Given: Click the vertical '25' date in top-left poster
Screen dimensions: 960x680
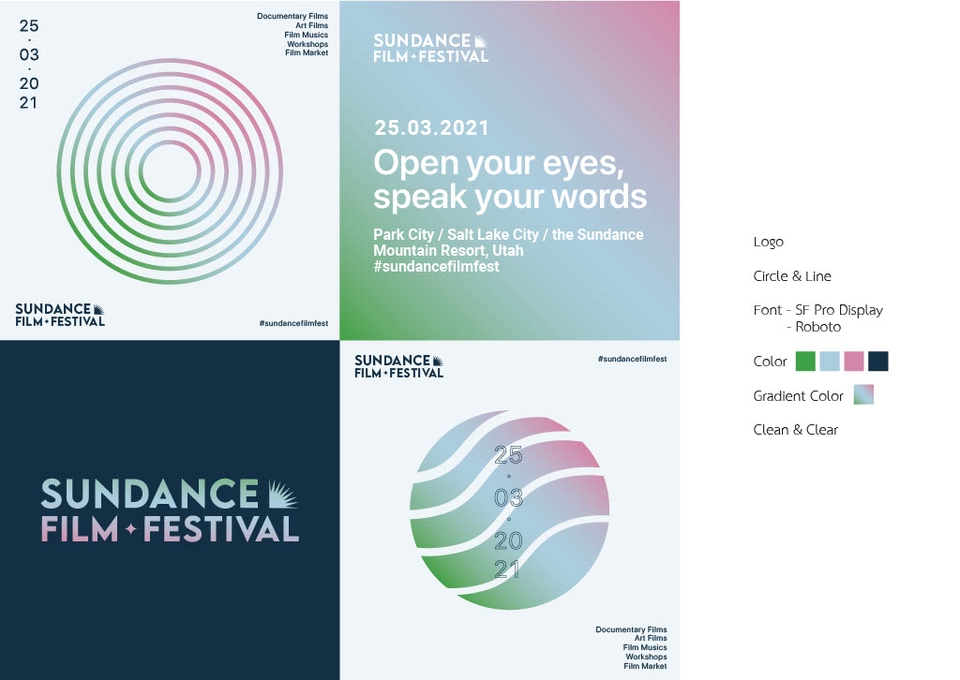Looking at the screenshot, I should [29, 26].
